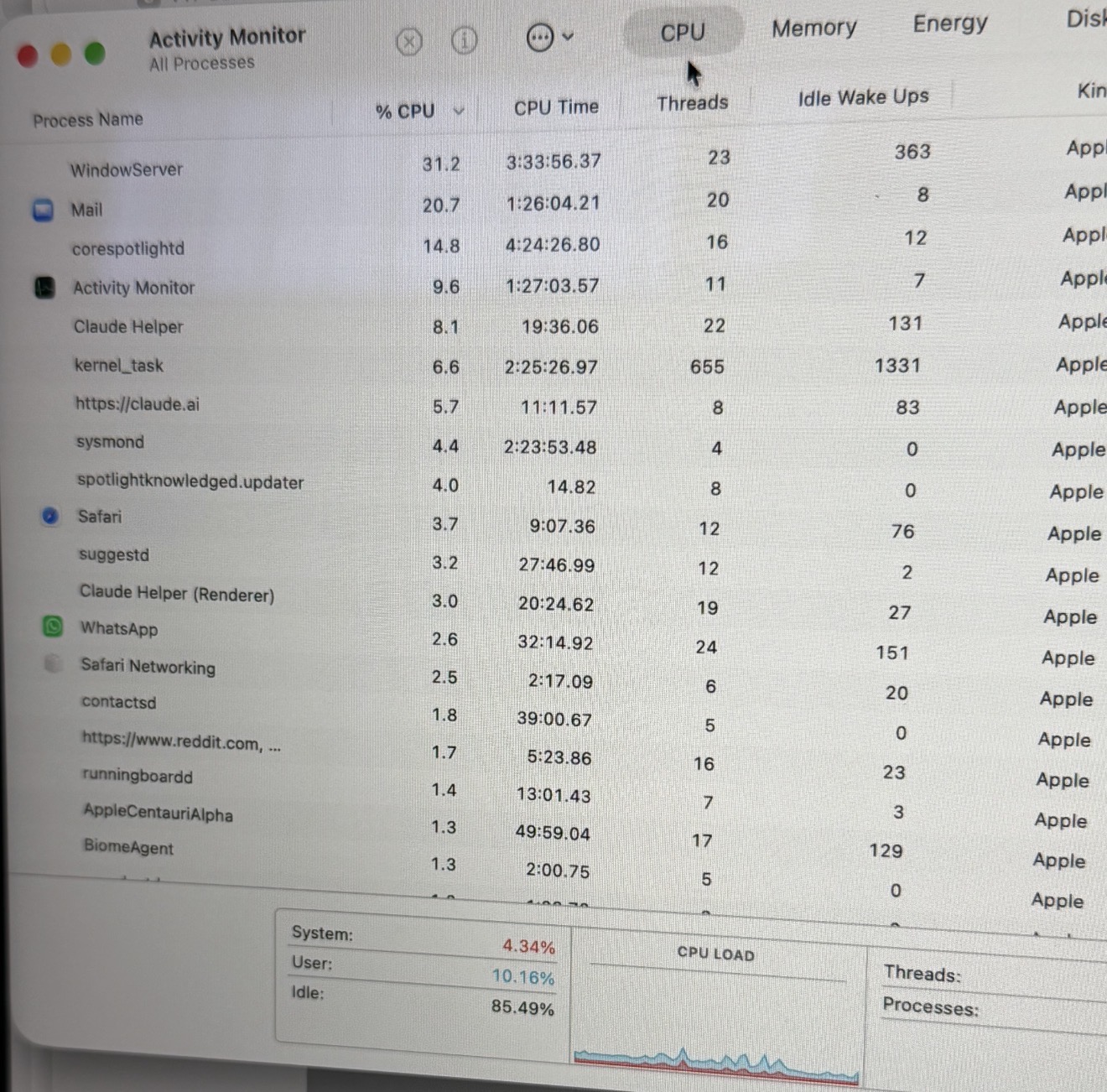Select the https://www.reddit.com process
1107x1092 pixels.
pyautogui.click(x=181, y=741)
